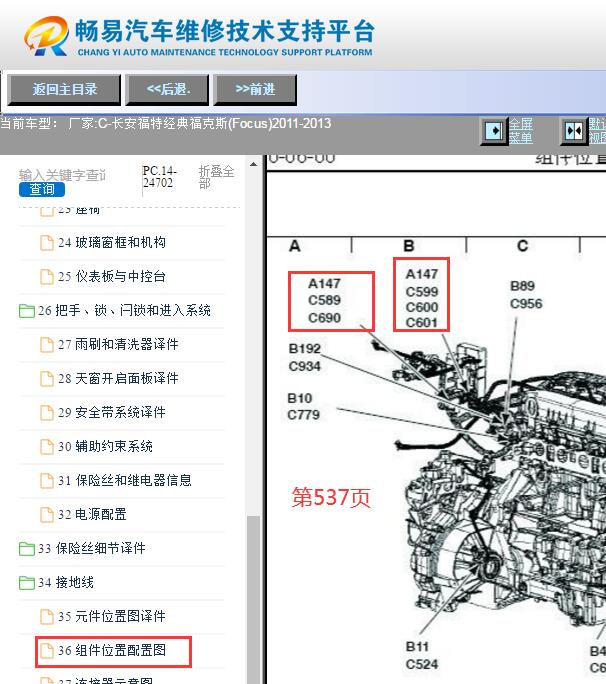Go back with <<后退 button
Viewport: 606px width, 684px height.
[168, 90]
